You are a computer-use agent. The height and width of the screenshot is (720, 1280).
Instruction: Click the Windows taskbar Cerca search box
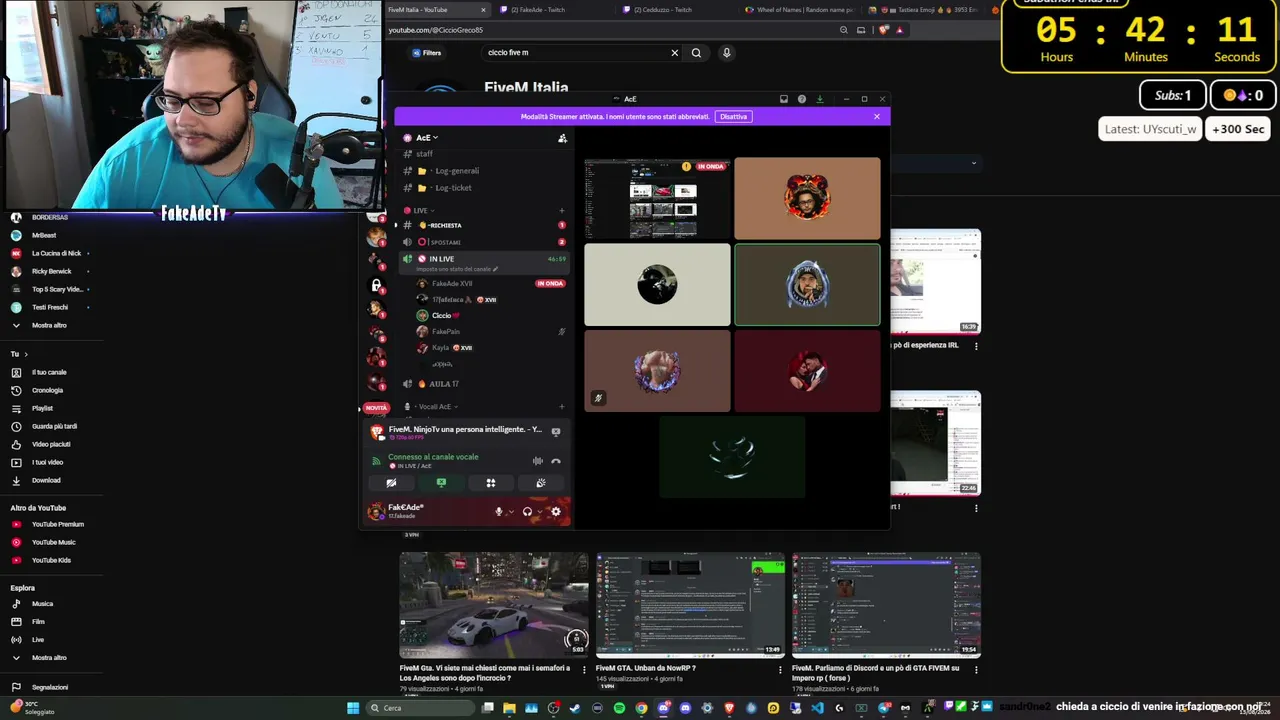click(x=419, y=708)
